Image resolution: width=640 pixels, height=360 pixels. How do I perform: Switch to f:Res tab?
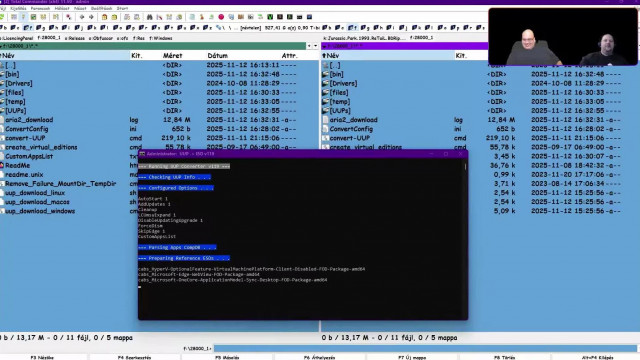[139, 38]
